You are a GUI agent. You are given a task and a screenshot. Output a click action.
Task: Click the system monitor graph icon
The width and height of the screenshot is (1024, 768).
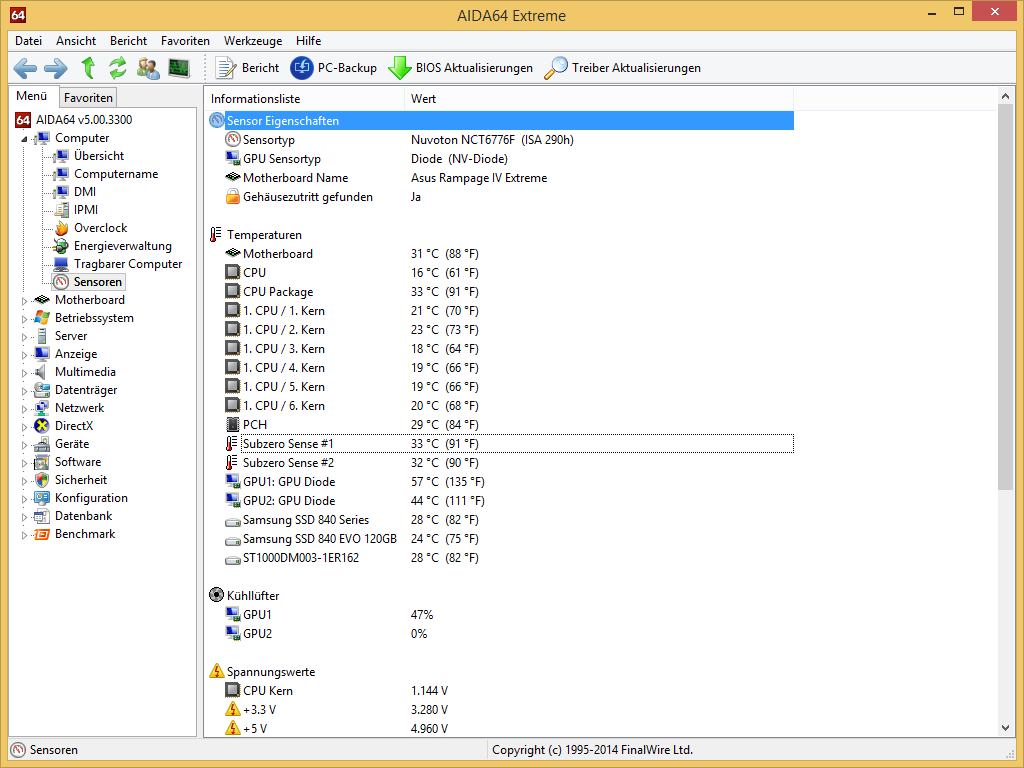(x=179, y=68)
